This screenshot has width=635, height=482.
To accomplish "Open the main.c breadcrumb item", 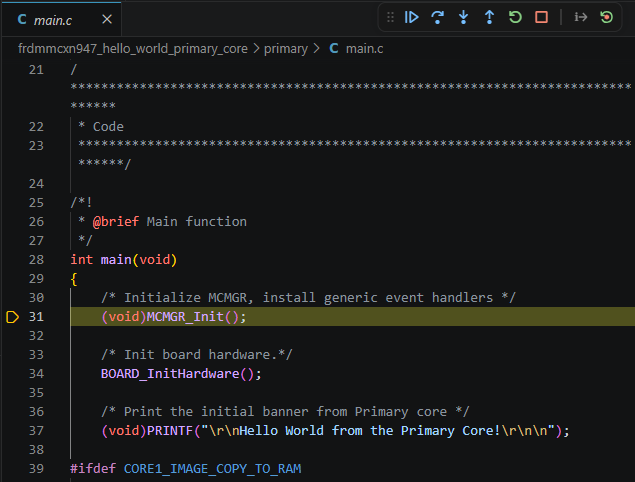I will [x=364, y=49].
